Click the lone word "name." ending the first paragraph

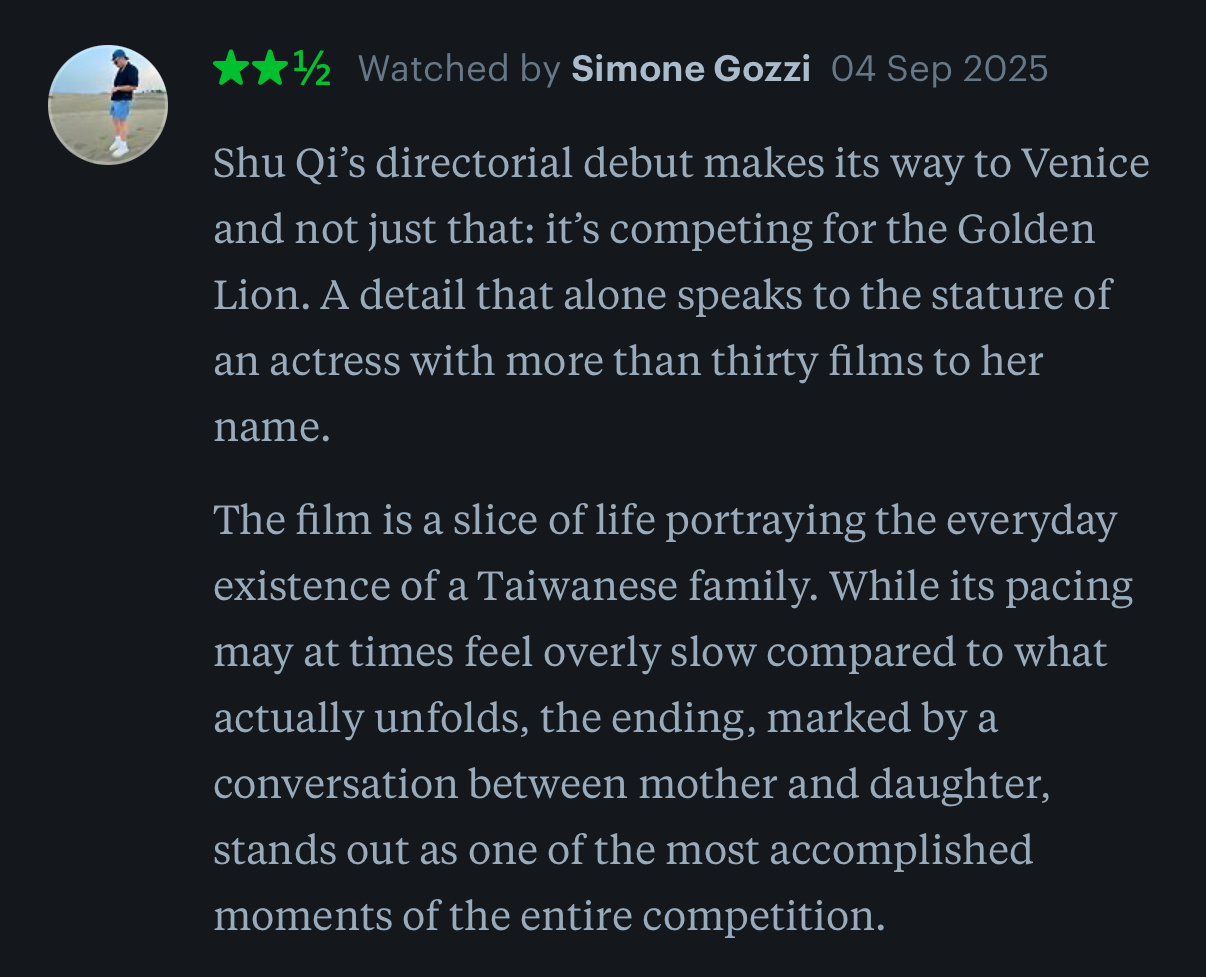272,428
